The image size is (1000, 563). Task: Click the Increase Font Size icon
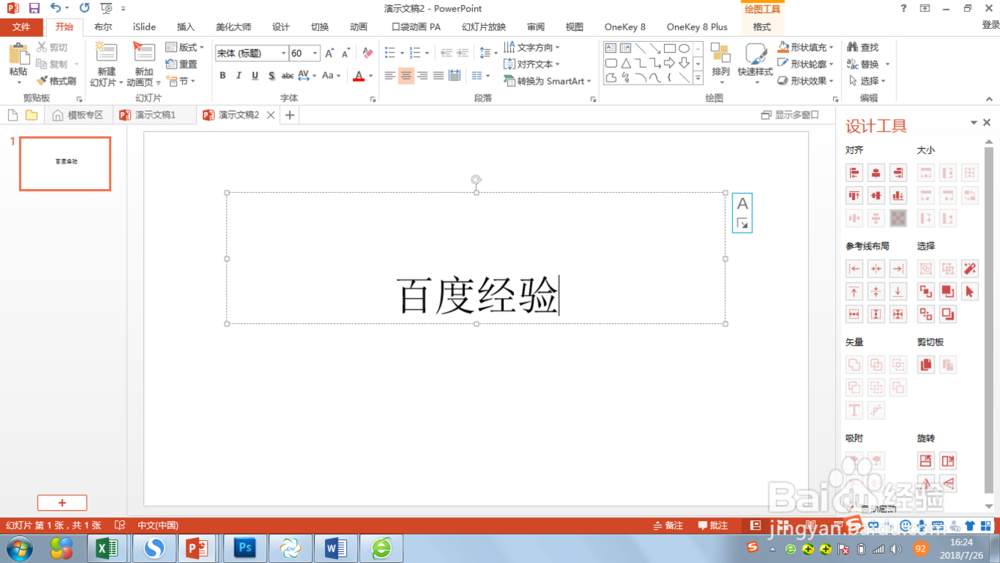(329, 54)
